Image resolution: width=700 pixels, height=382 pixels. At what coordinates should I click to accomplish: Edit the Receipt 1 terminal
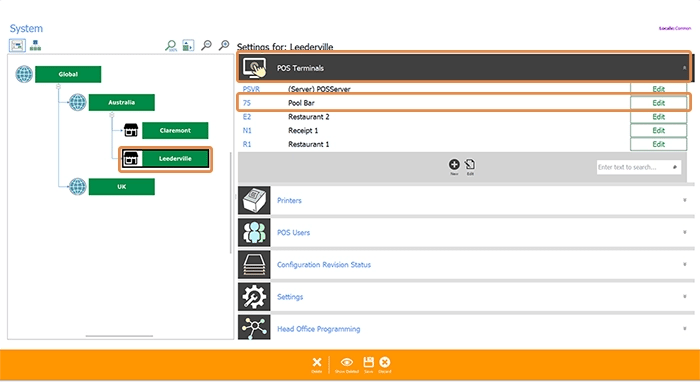pos(658,130)
